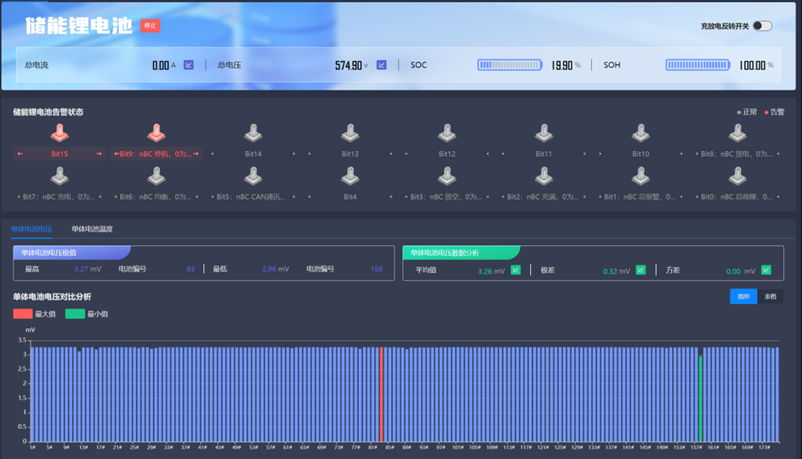Image resolution: width=802 pixels, height=459 pixels.
Task: Toggle the red 最大值 legend swatch
Action: [23, 314]
